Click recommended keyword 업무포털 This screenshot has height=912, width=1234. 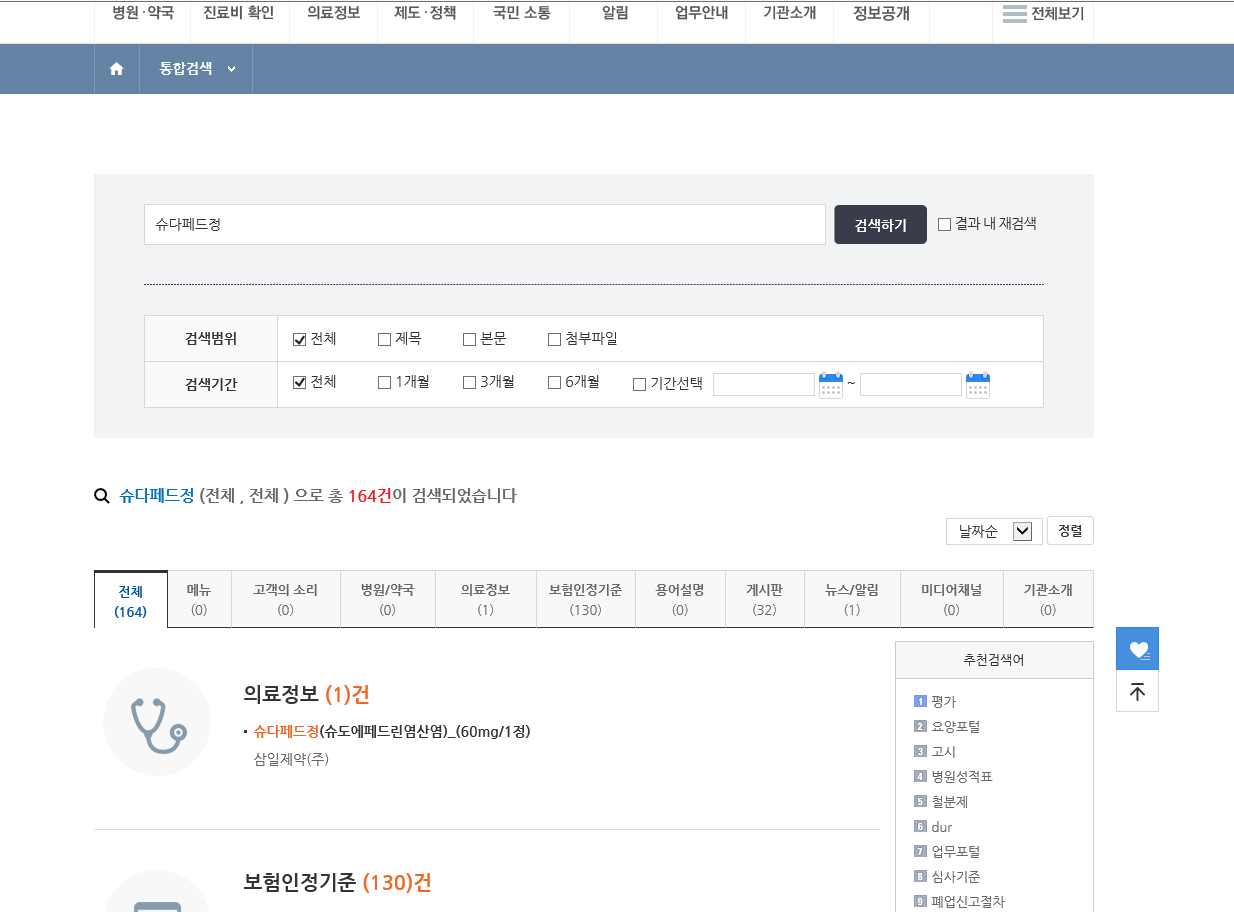pos(956,851)
